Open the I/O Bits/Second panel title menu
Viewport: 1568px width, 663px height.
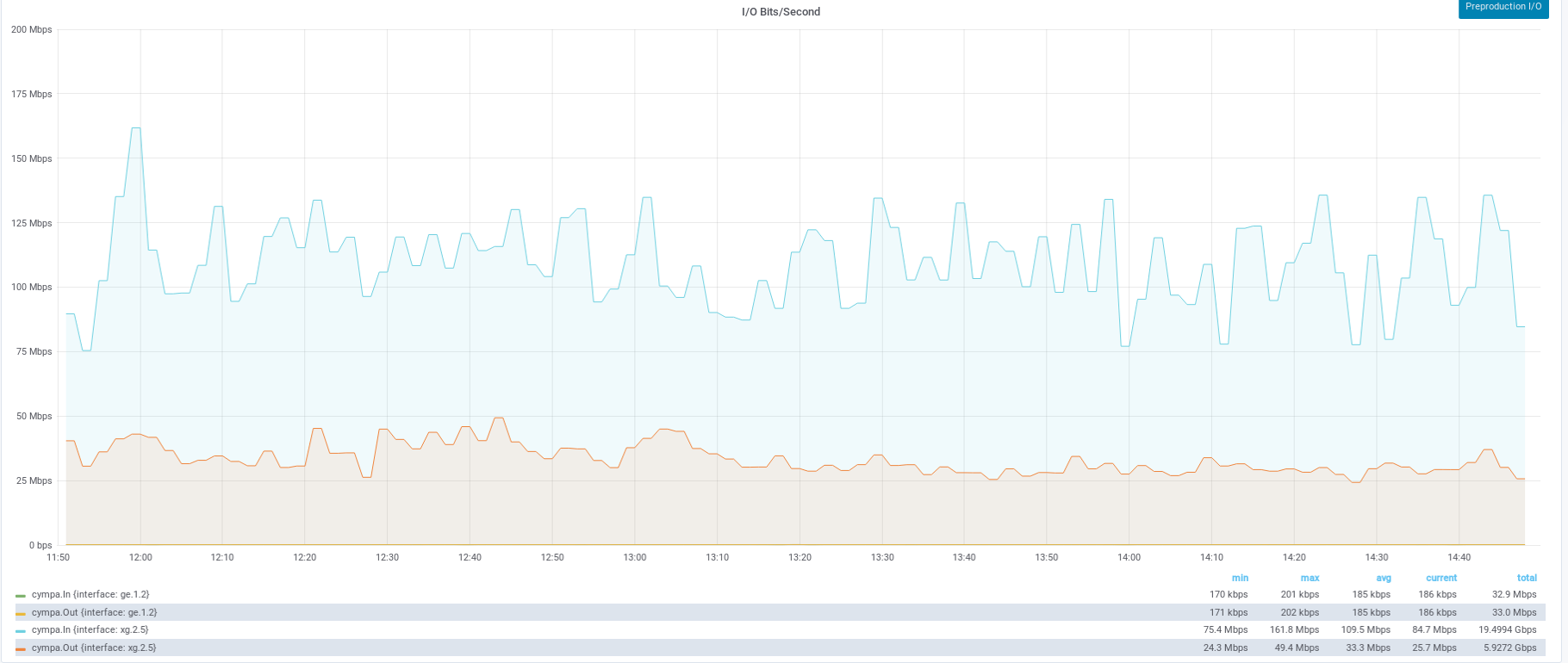pos(781,12)
